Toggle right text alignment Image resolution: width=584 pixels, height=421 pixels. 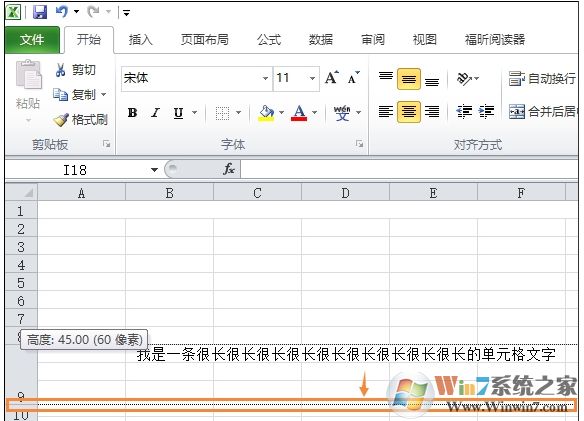[432, 111]
